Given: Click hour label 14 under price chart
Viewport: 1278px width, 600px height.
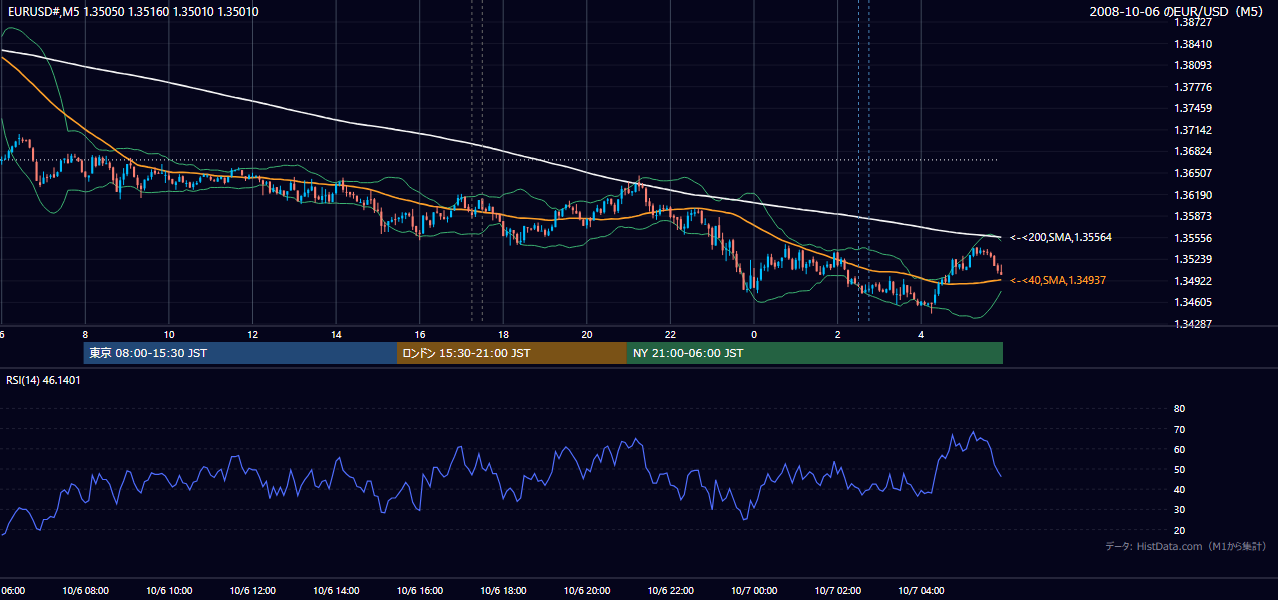Looking at the screenshot, I should (336, 334).
